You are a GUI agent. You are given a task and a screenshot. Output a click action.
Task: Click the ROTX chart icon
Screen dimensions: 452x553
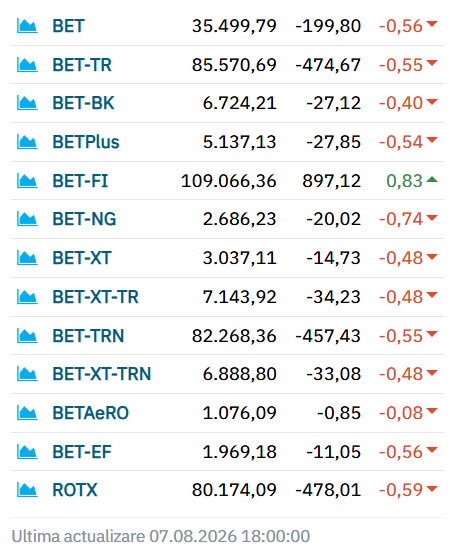27,490
